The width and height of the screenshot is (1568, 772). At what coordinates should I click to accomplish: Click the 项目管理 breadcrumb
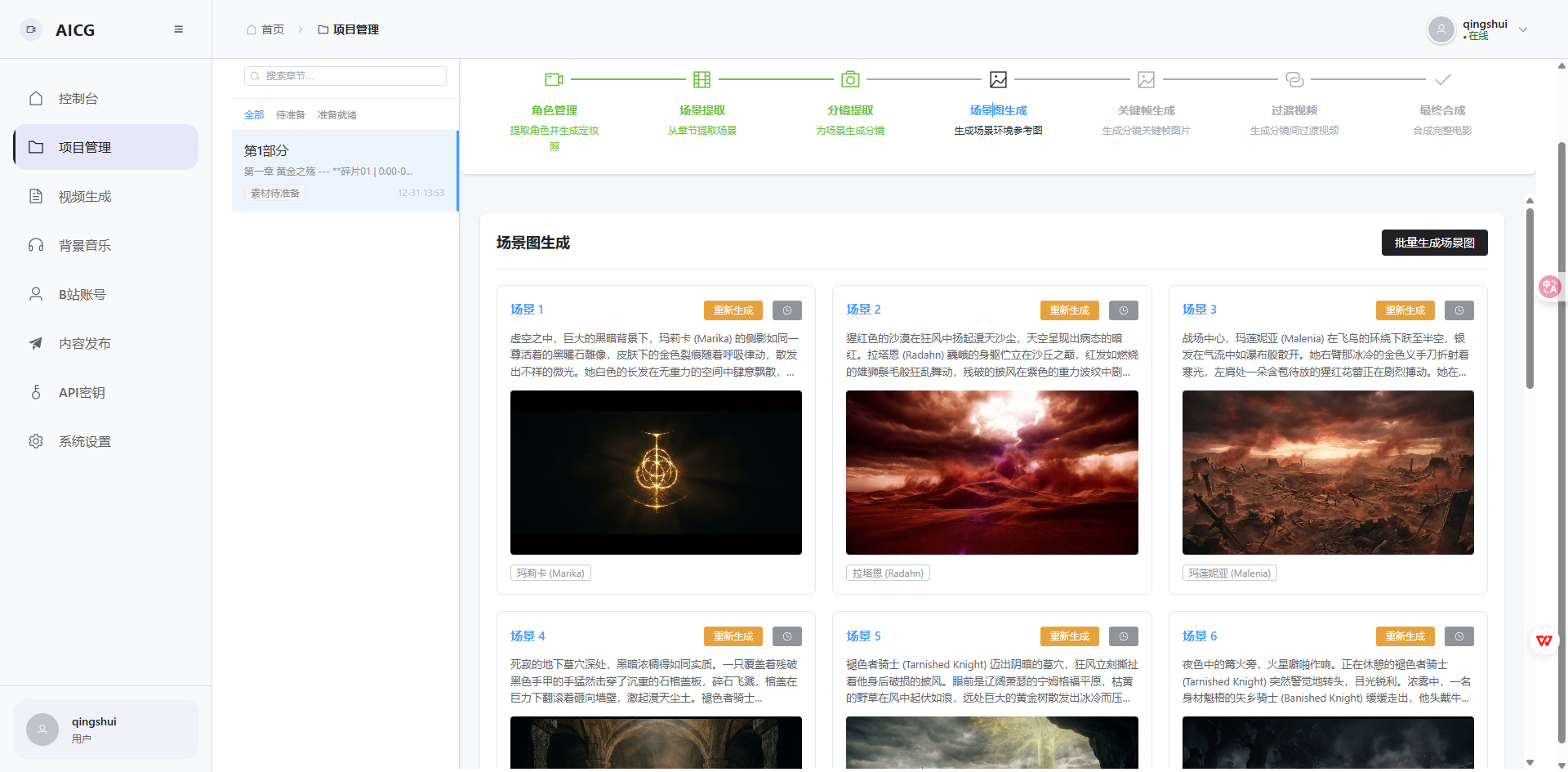coord(349,29)
